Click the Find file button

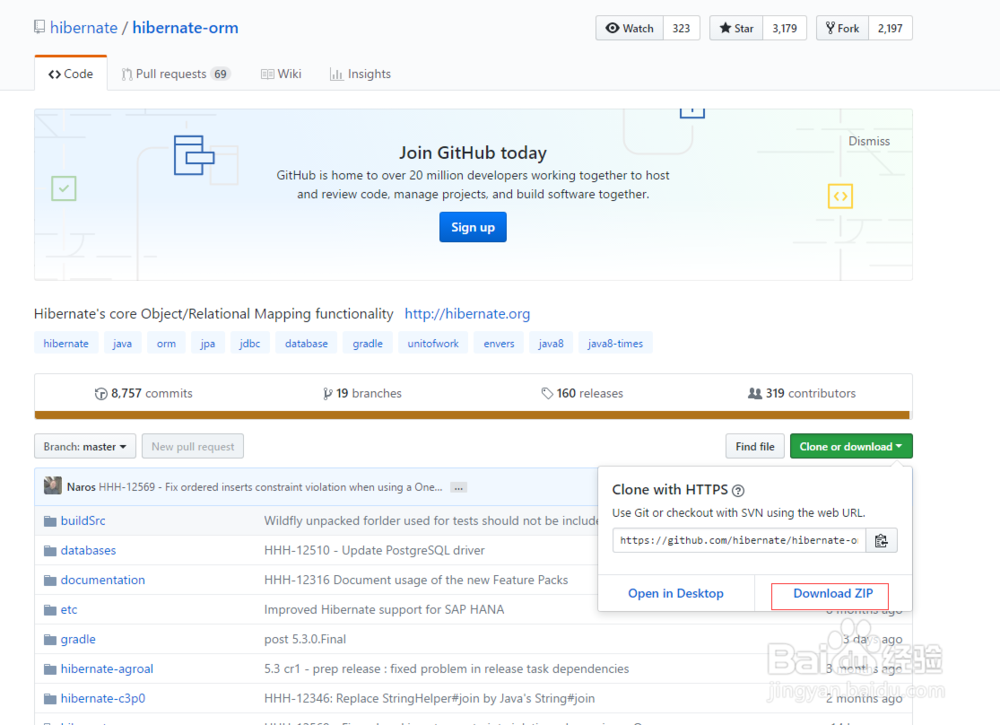pos(755,446)
